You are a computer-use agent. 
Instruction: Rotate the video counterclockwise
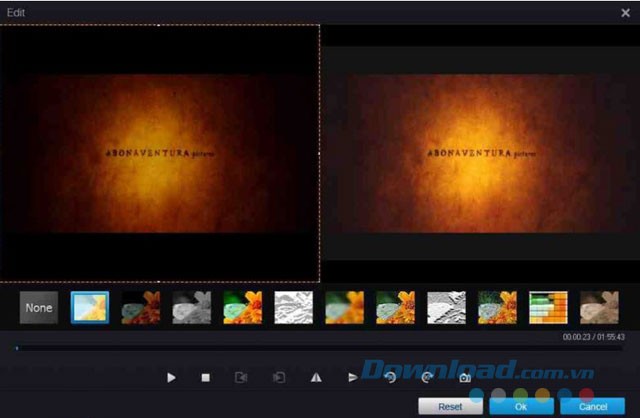(391, 378)
